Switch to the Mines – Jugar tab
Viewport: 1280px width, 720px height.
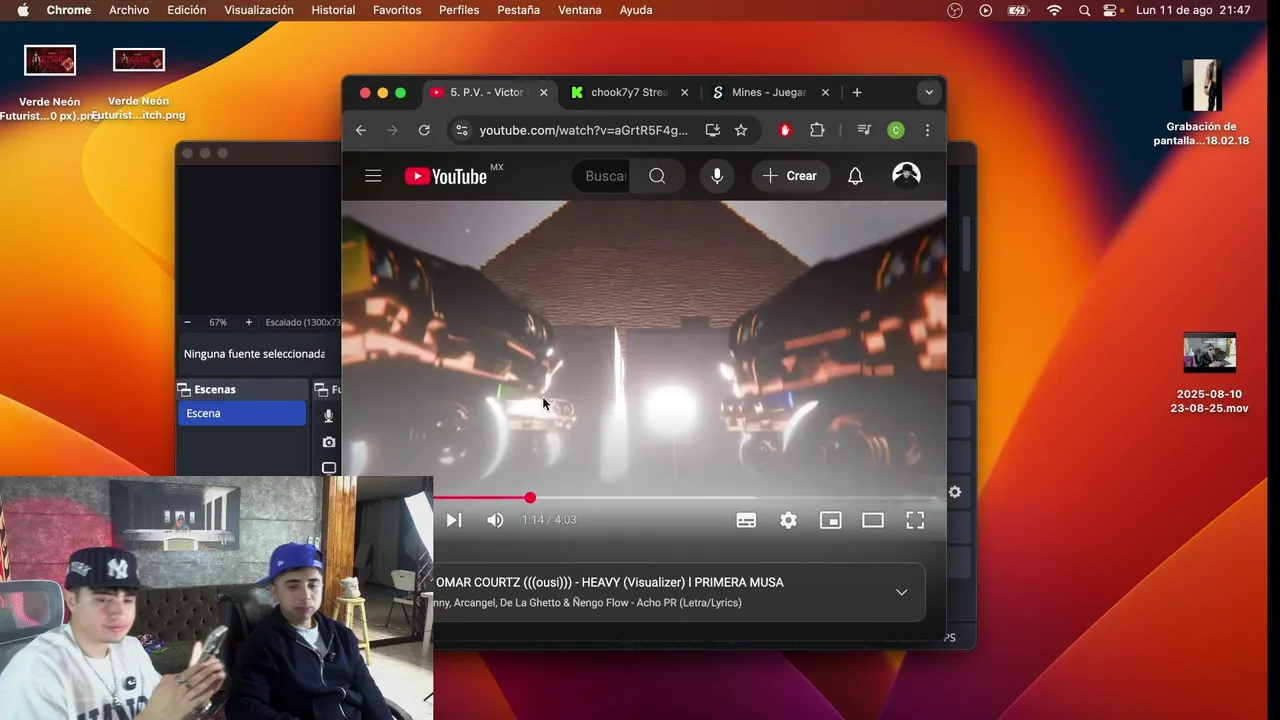(770, 92)
